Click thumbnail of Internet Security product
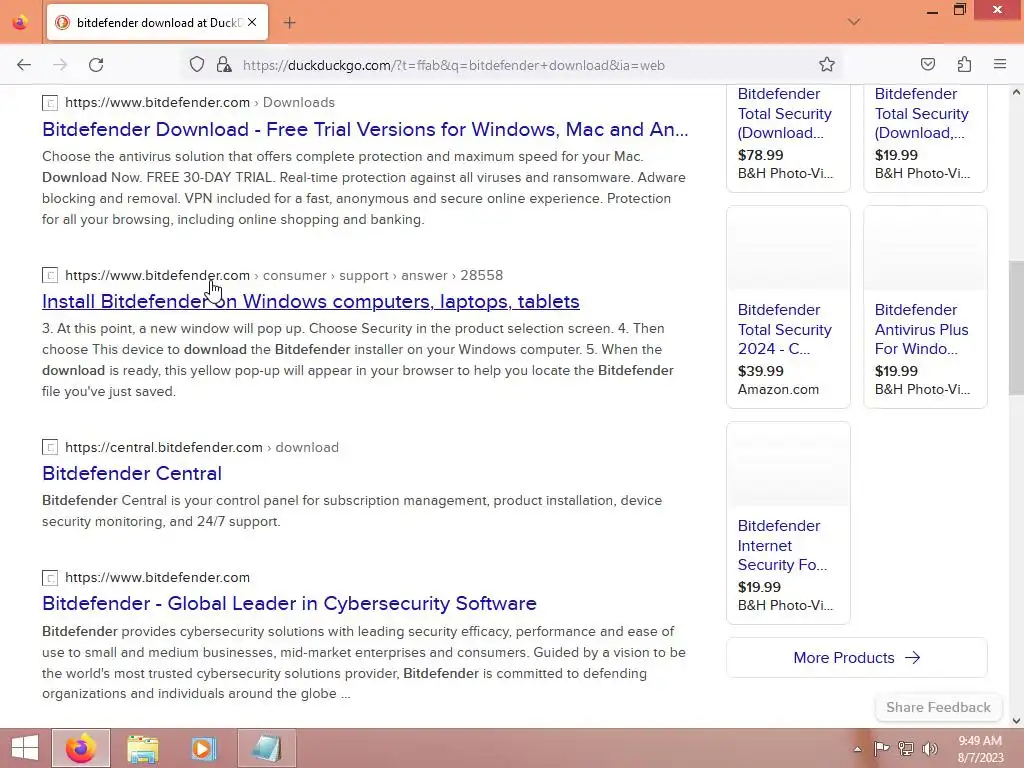The height and width of the screenshot is (768, 1024). pyautogui.click(x=788, y=464)
